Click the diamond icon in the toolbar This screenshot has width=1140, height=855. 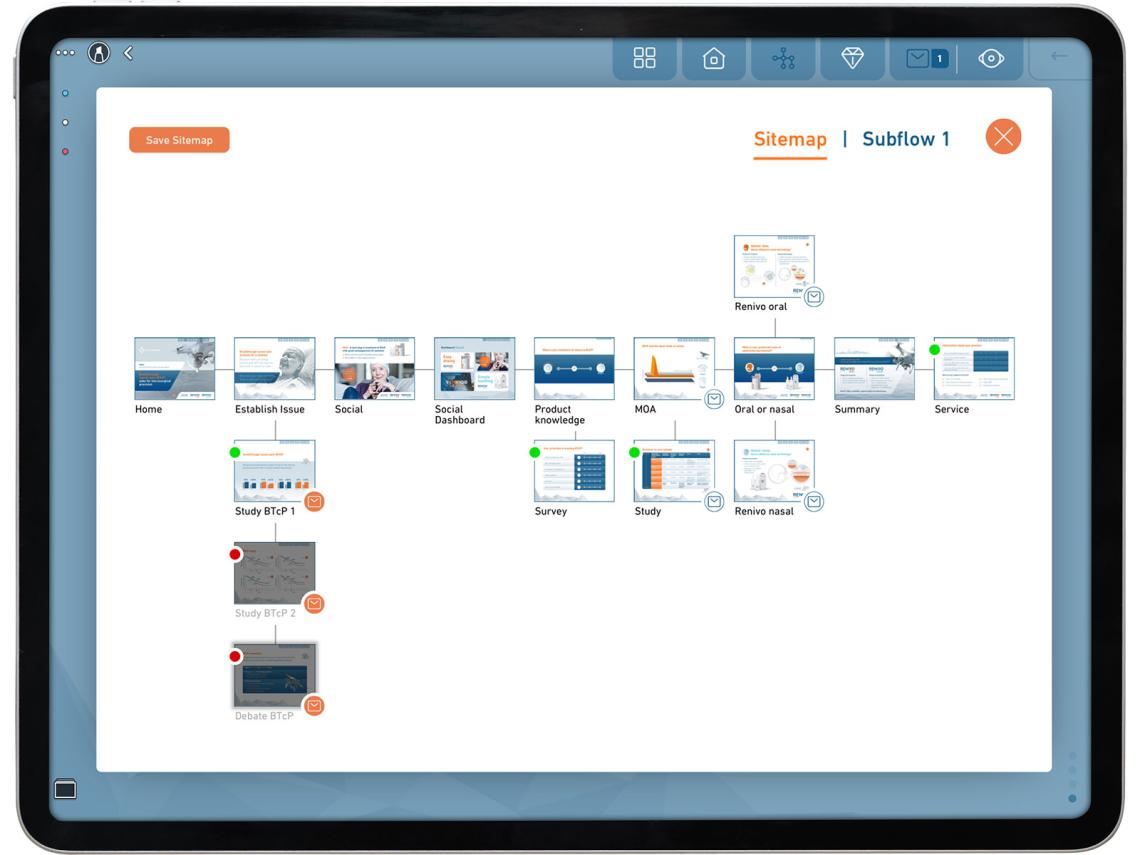pos(852,58)
